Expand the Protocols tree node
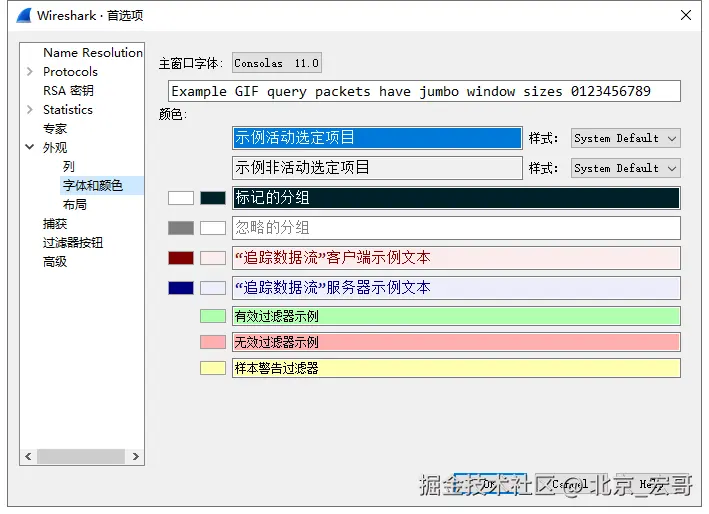The image size is (709, 514). pos(30,71)
